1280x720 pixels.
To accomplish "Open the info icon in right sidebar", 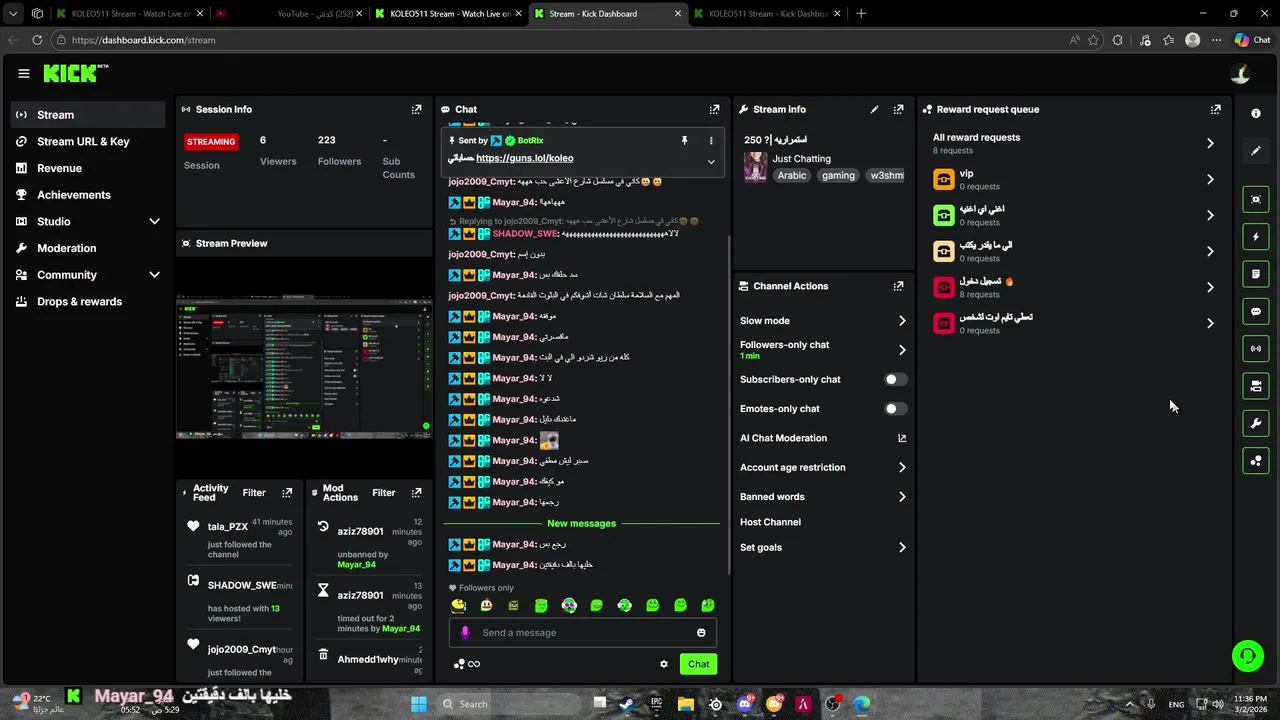I will (1256, 113).
